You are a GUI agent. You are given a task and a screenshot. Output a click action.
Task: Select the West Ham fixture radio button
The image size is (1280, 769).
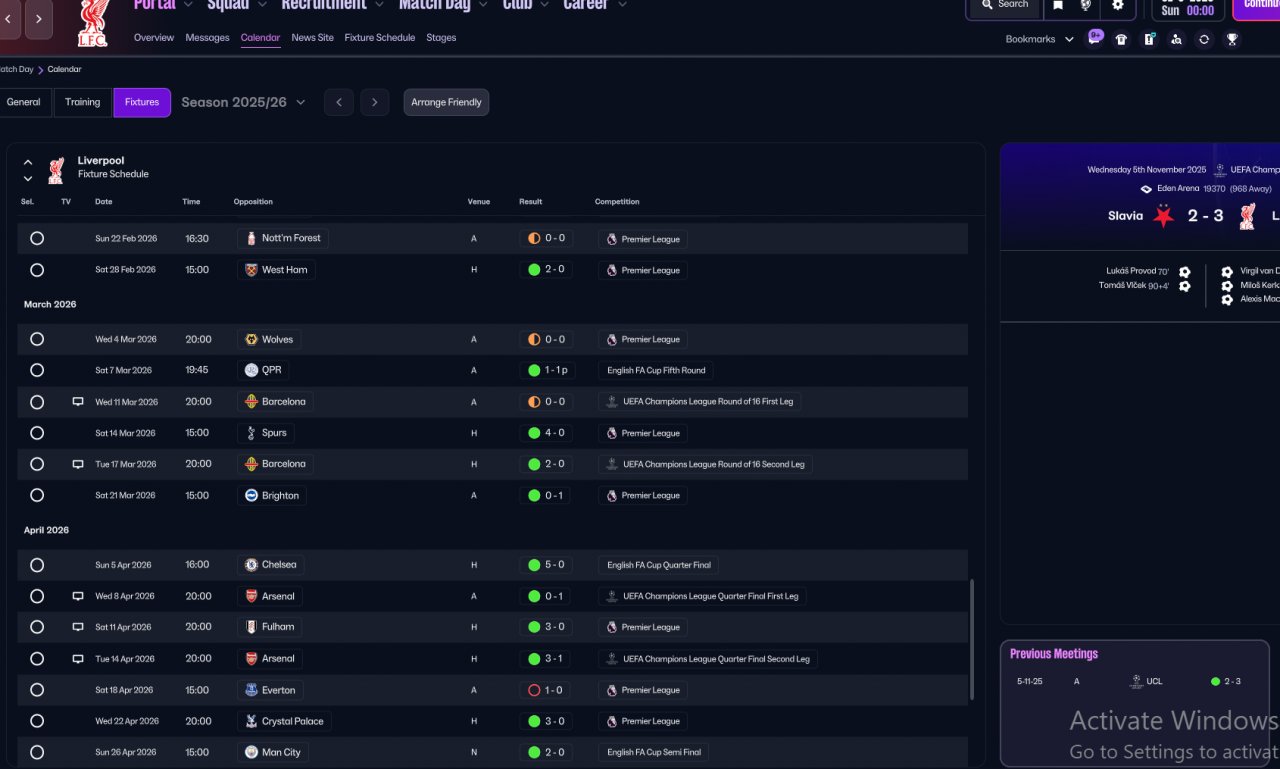[x=37, y=270]
